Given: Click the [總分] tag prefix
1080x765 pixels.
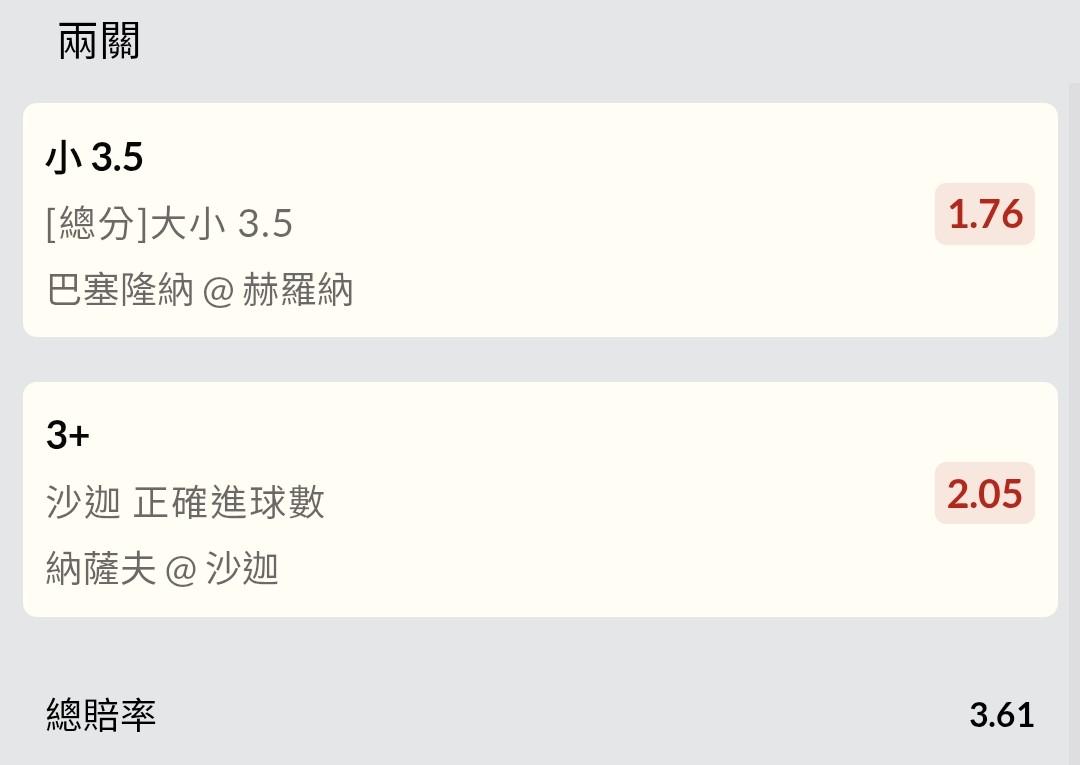Looking at the screenshot, I should tap(97, 224).
